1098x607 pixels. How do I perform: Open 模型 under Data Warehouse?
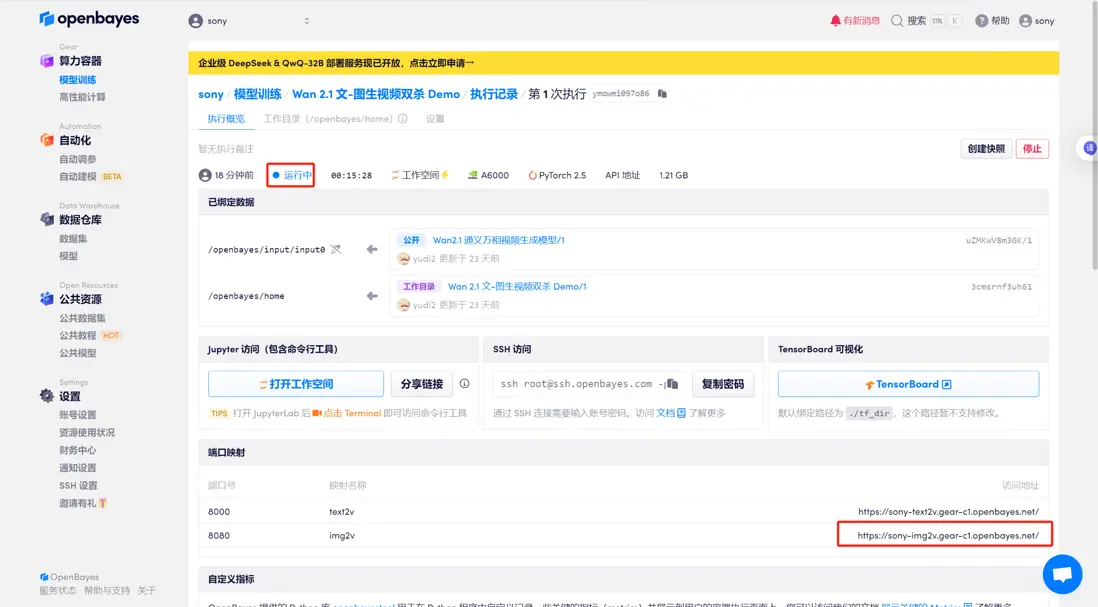pyautogui.click(x=69, y=256)
